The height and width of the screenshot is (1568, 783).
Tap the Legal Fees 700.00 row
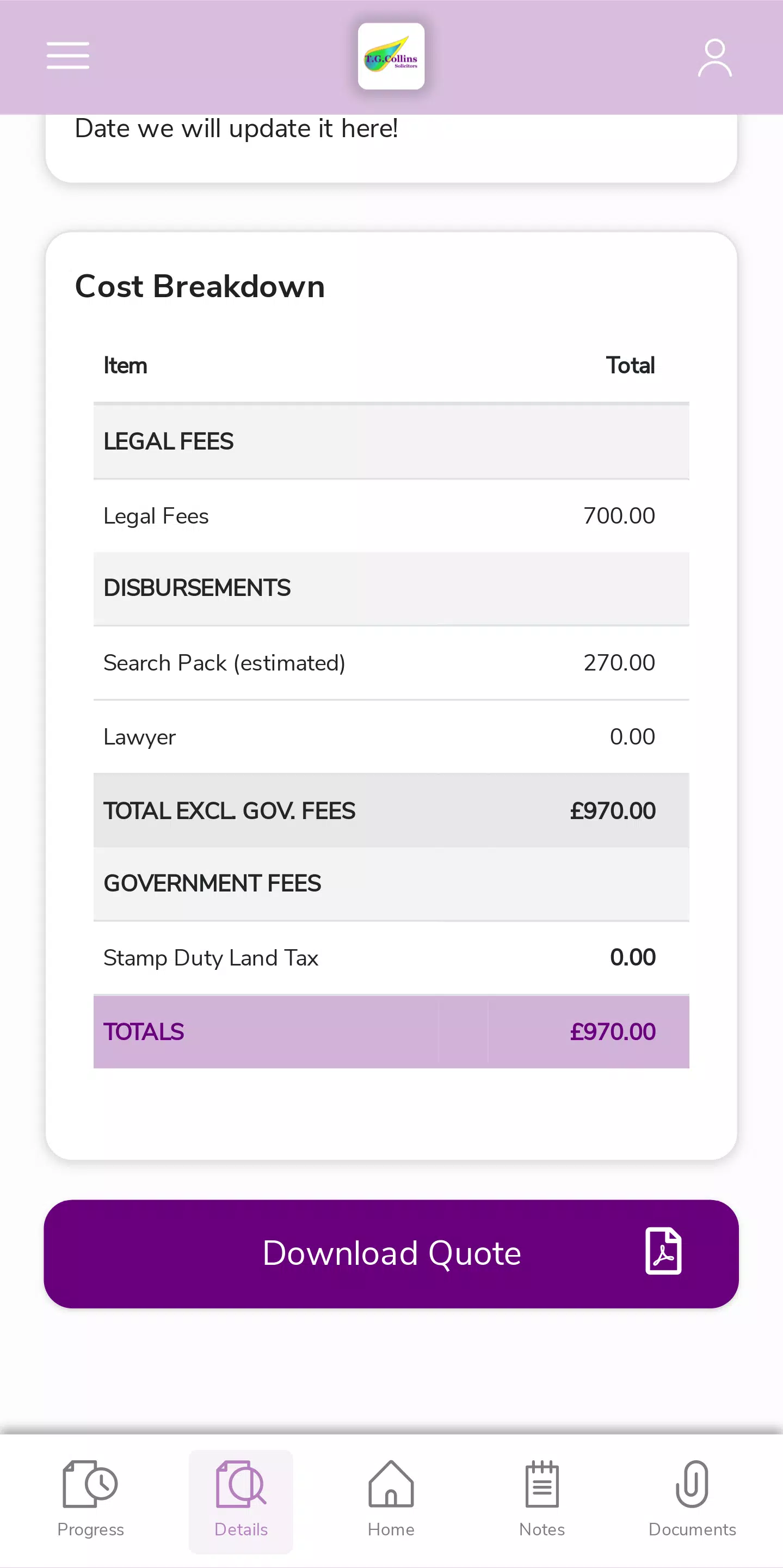pyautogui.click(x=391, y=516)
